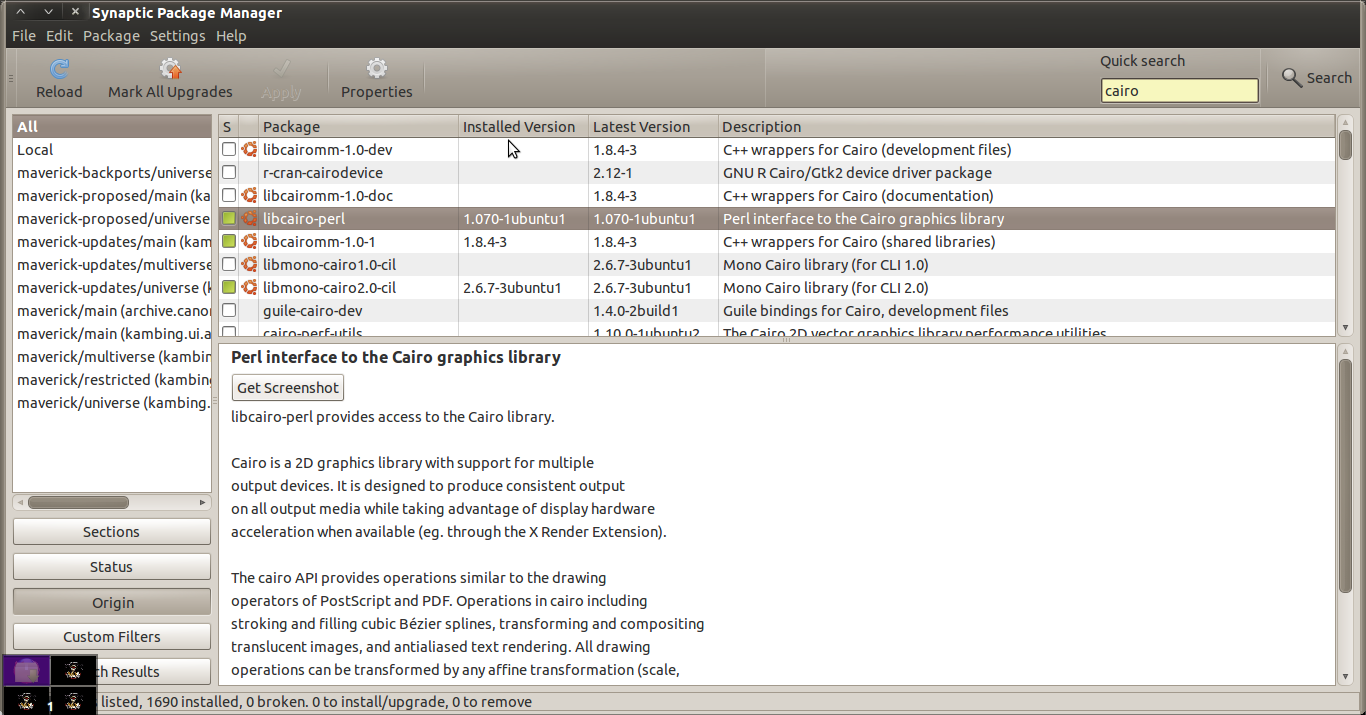Screen dimensions: 1366x715
Task: Click the Reload toolbar icon
Action: point(60,68)
